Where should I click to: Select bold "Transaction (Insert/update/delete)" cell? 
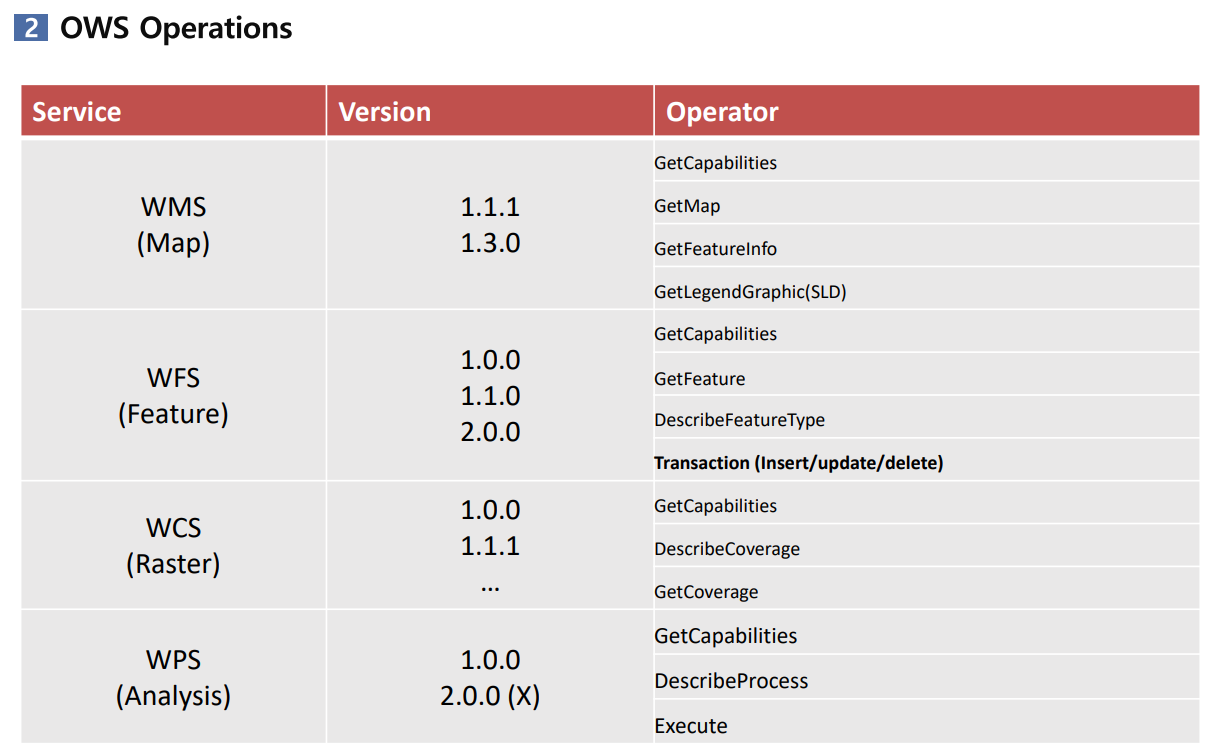click(x=927, y=461)
